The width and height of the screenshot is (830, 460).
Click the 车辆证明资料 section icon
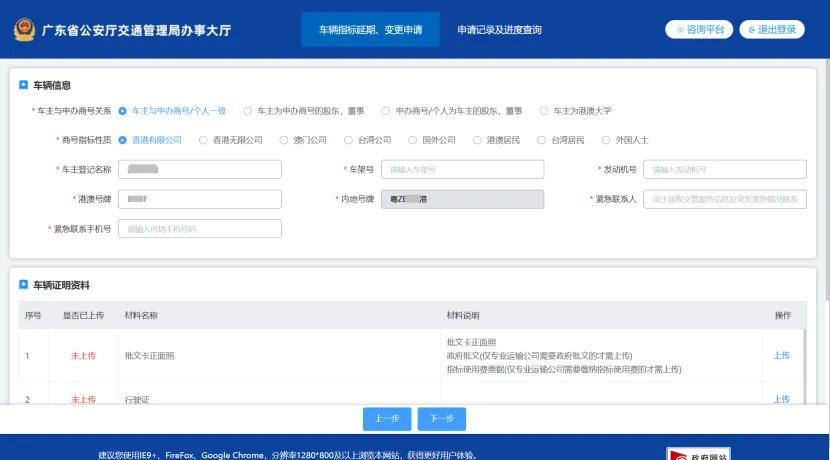coord(23,285)
